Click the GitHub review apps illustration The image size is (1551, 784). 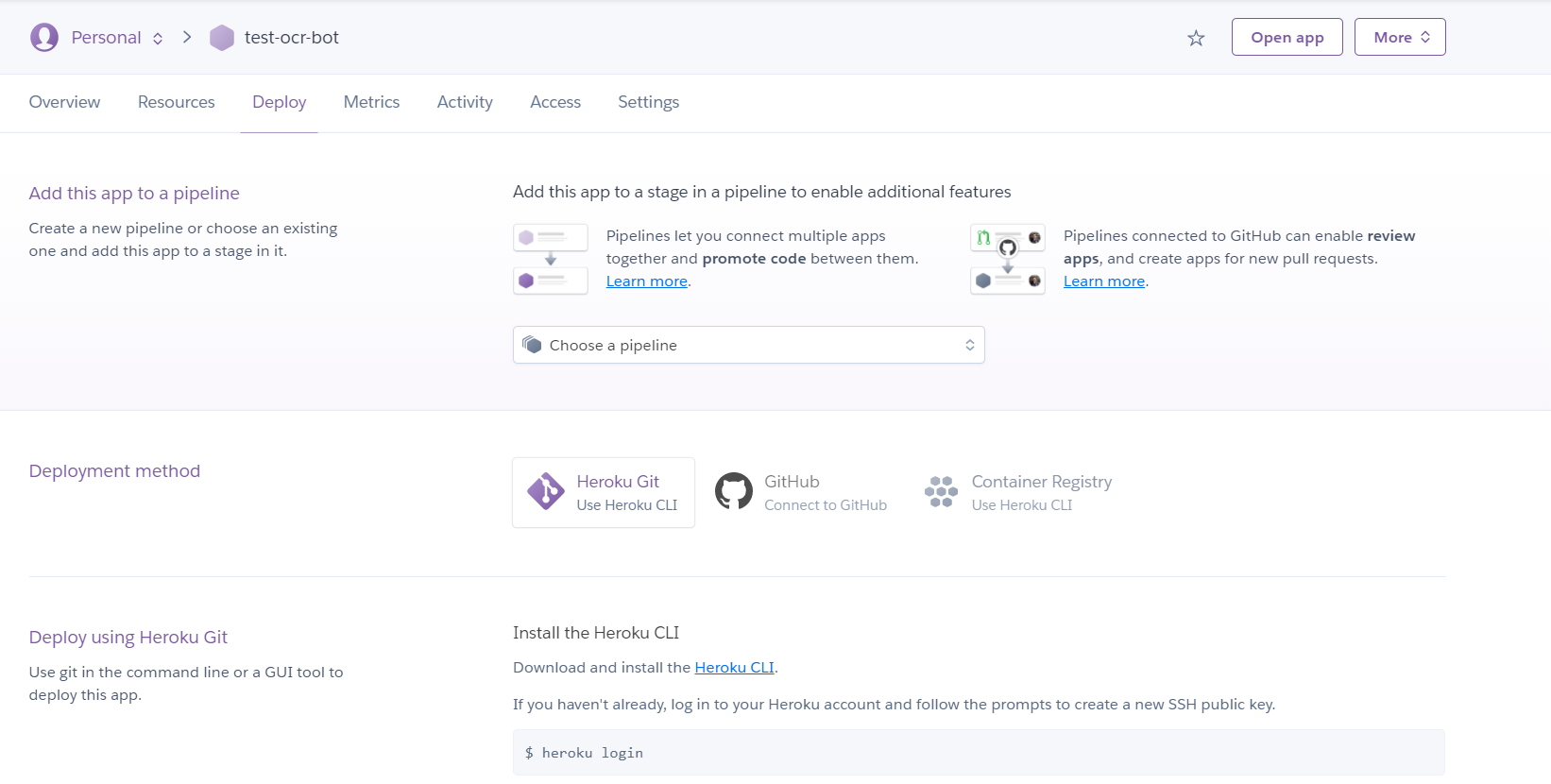point(1008,259)
